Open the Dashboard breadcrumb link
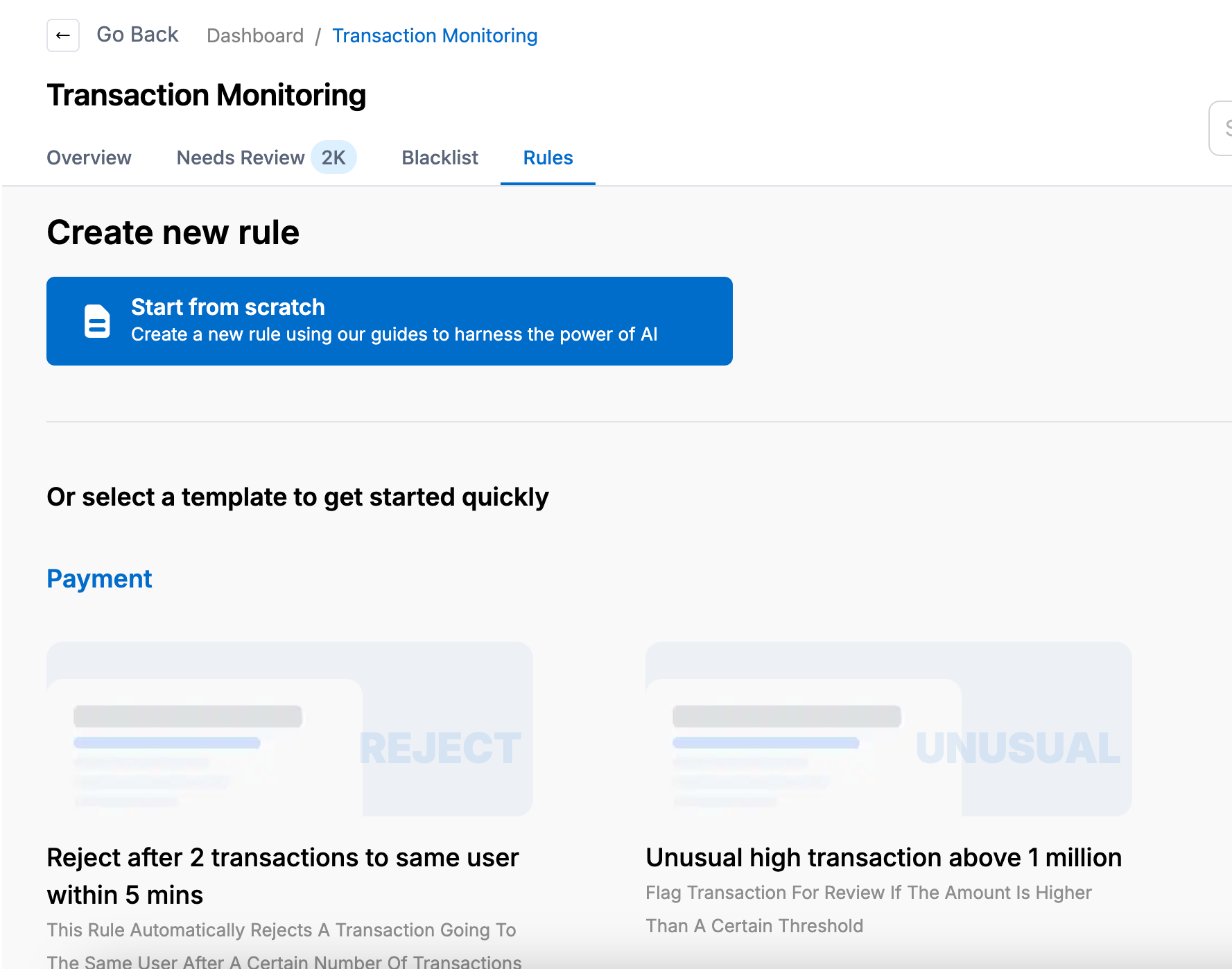Image resolution: width=1232 pixels, height=969 pixels. 255,35
